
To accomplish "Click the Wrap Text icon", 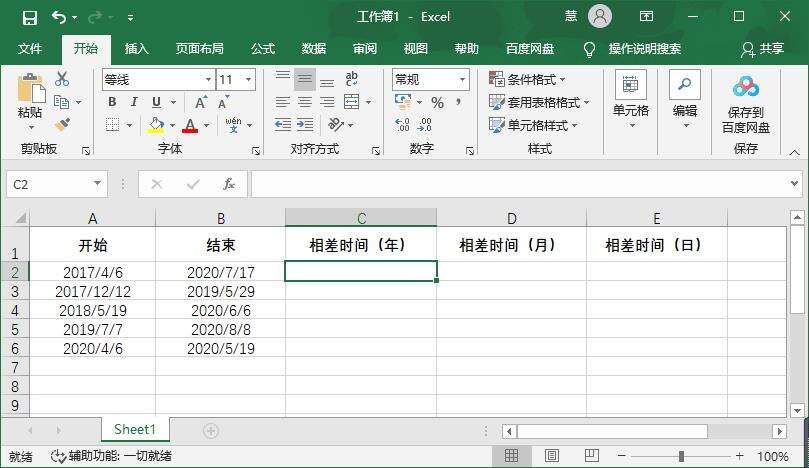I will [x=351, y=79].
